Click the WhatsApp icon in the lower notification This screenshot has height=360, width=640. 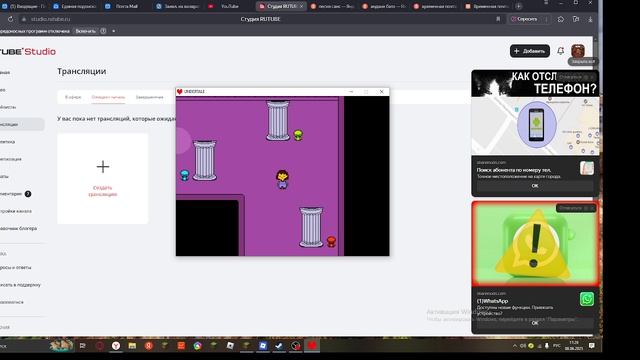[587, 299]
